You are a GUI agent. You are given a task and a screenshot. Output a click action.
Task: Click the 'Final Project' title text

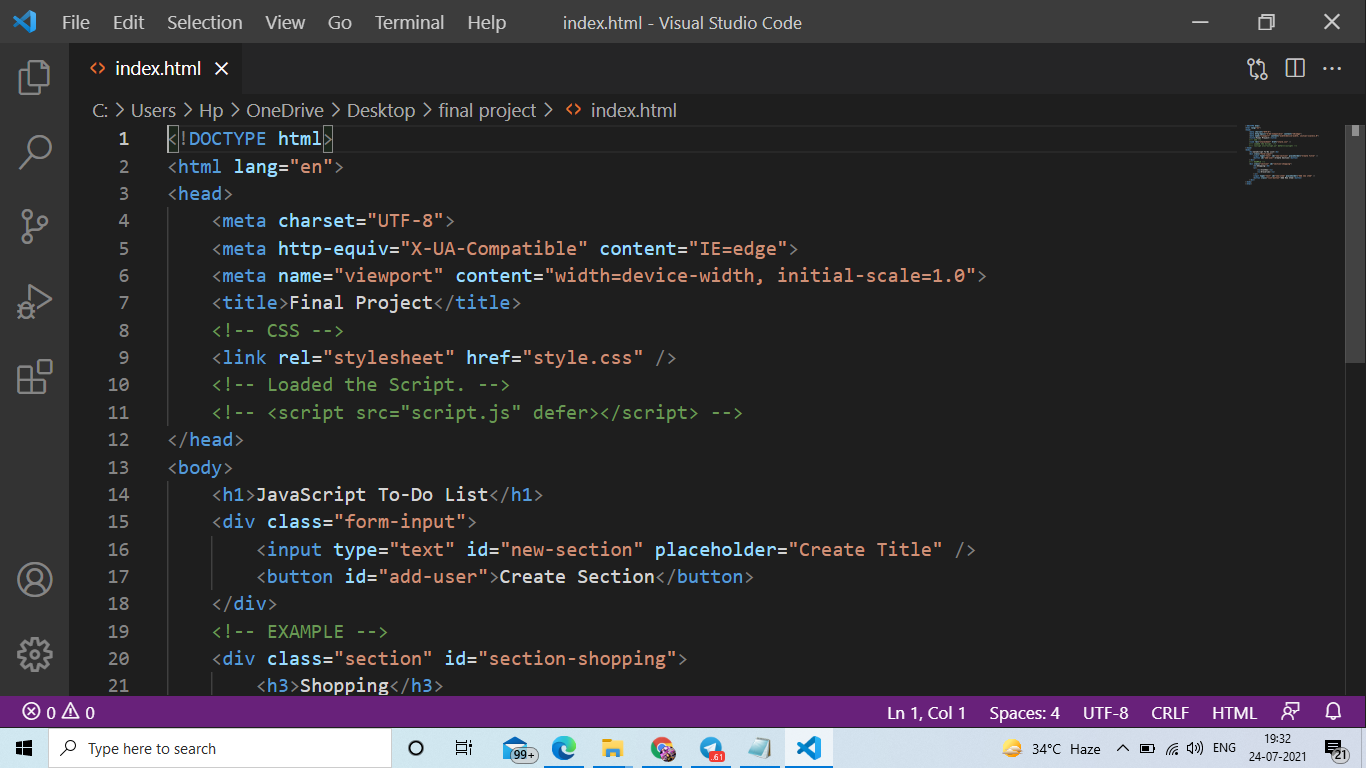coord(361,302)
